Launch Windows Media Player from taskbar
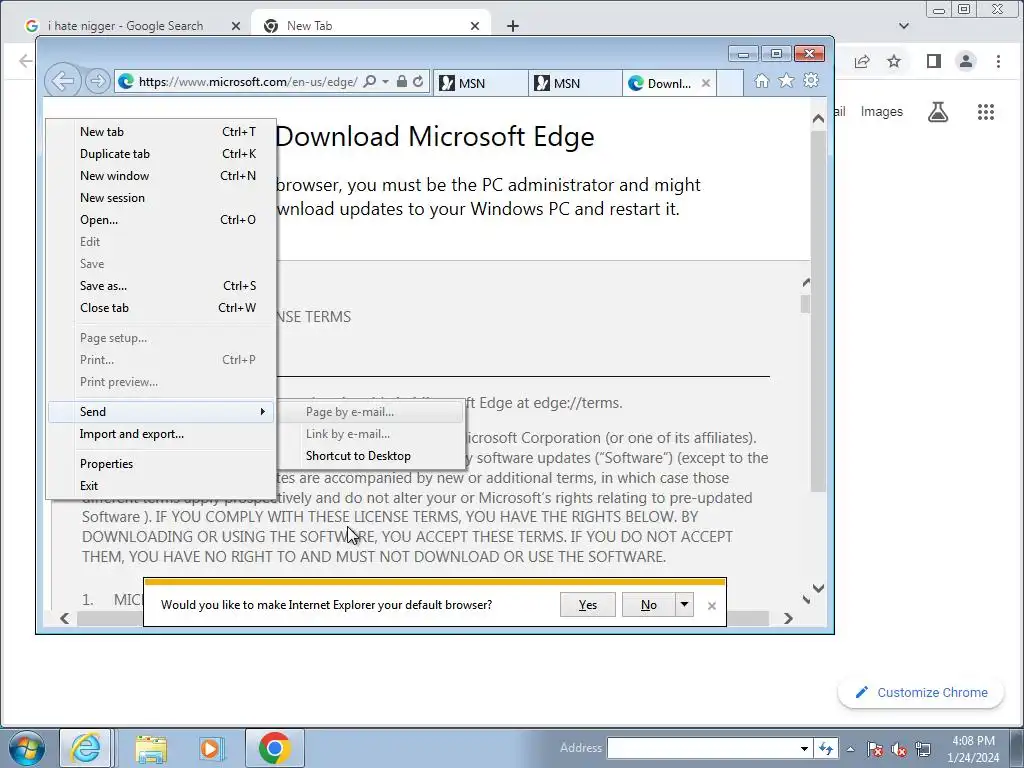Screen dimensions: 1024x768 tap(212, 748)
